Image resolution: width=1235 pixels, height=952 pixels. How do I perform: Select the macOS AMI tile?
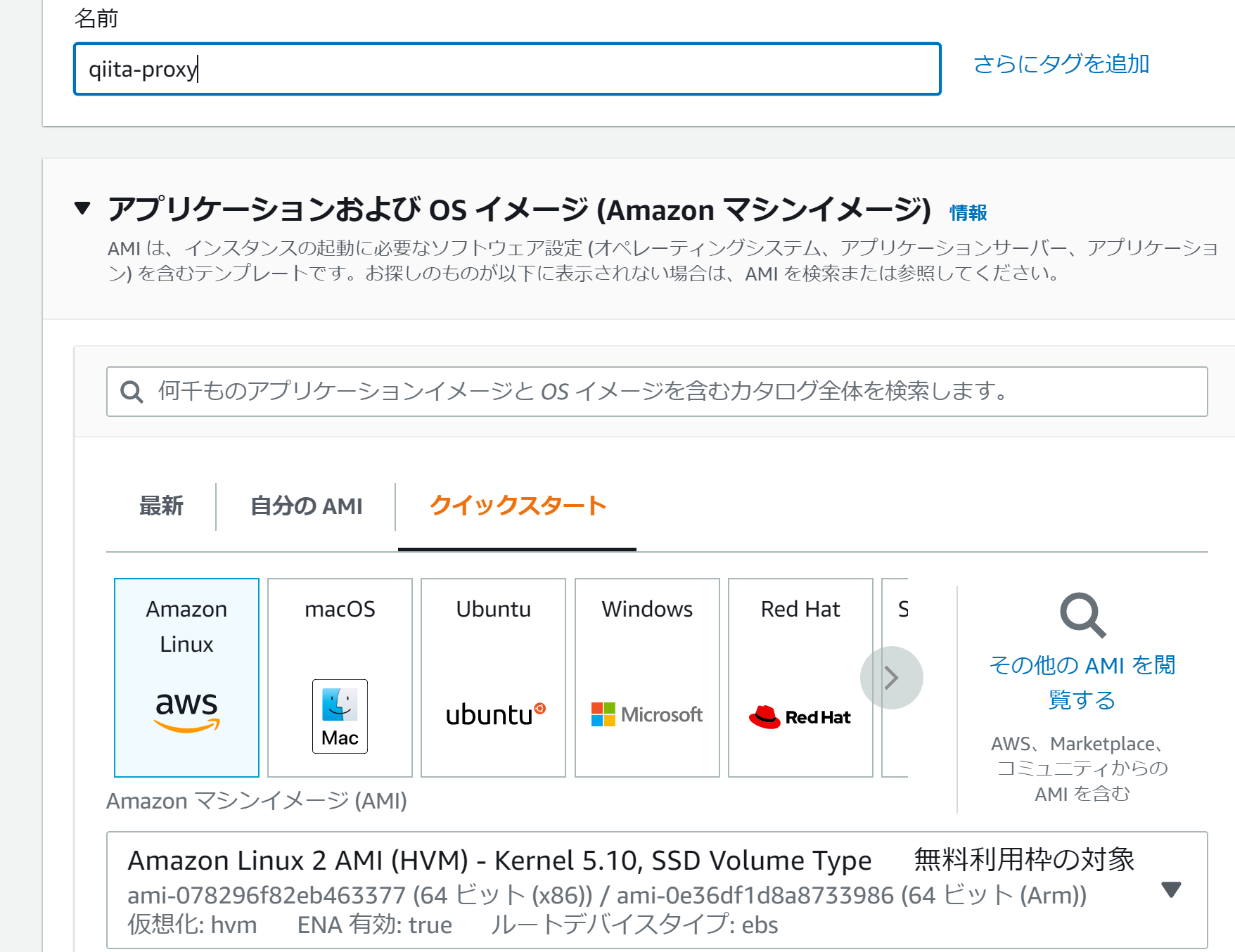[340, 678]
